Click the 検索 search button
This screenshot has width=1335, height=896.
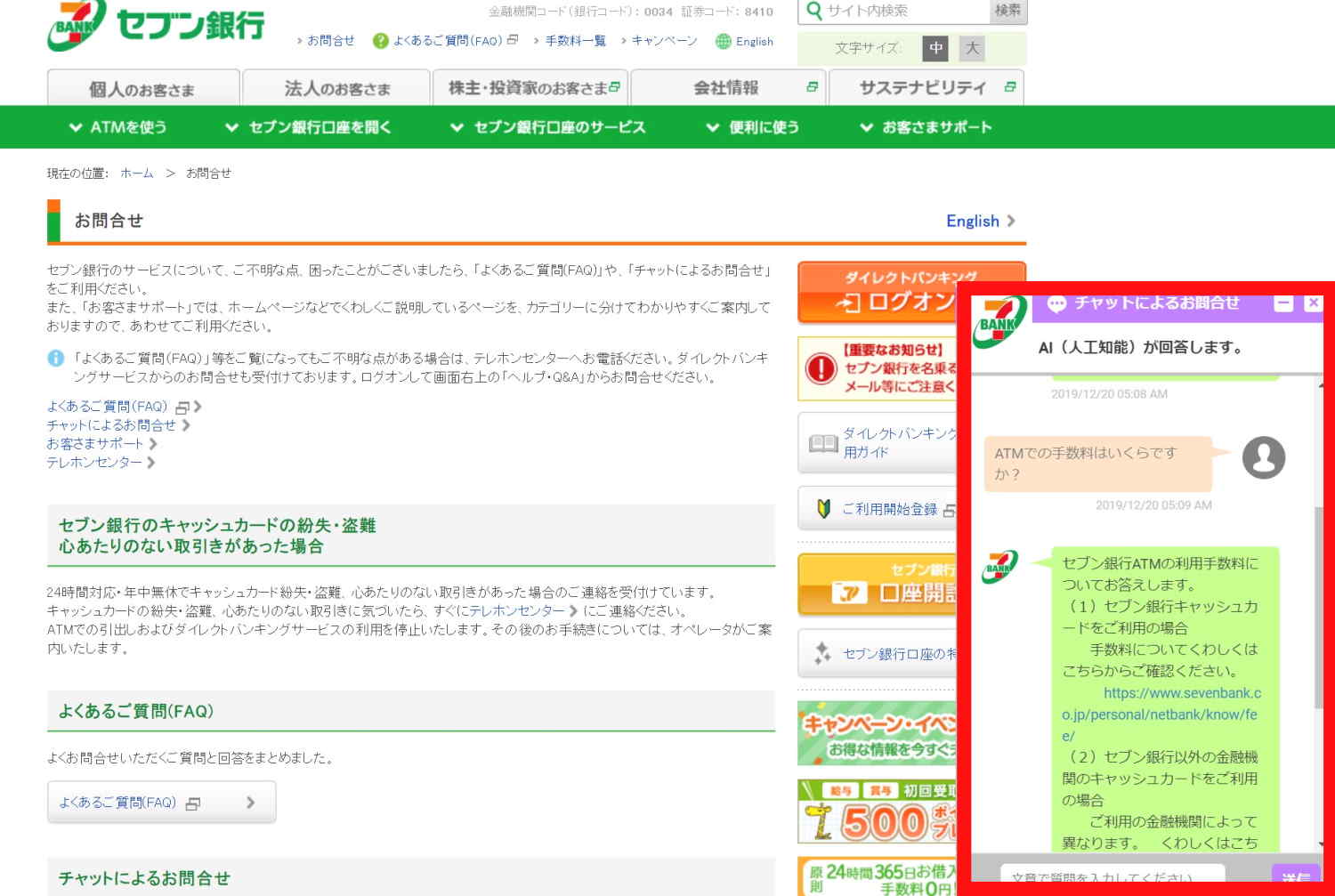[x=1008, y=11]
